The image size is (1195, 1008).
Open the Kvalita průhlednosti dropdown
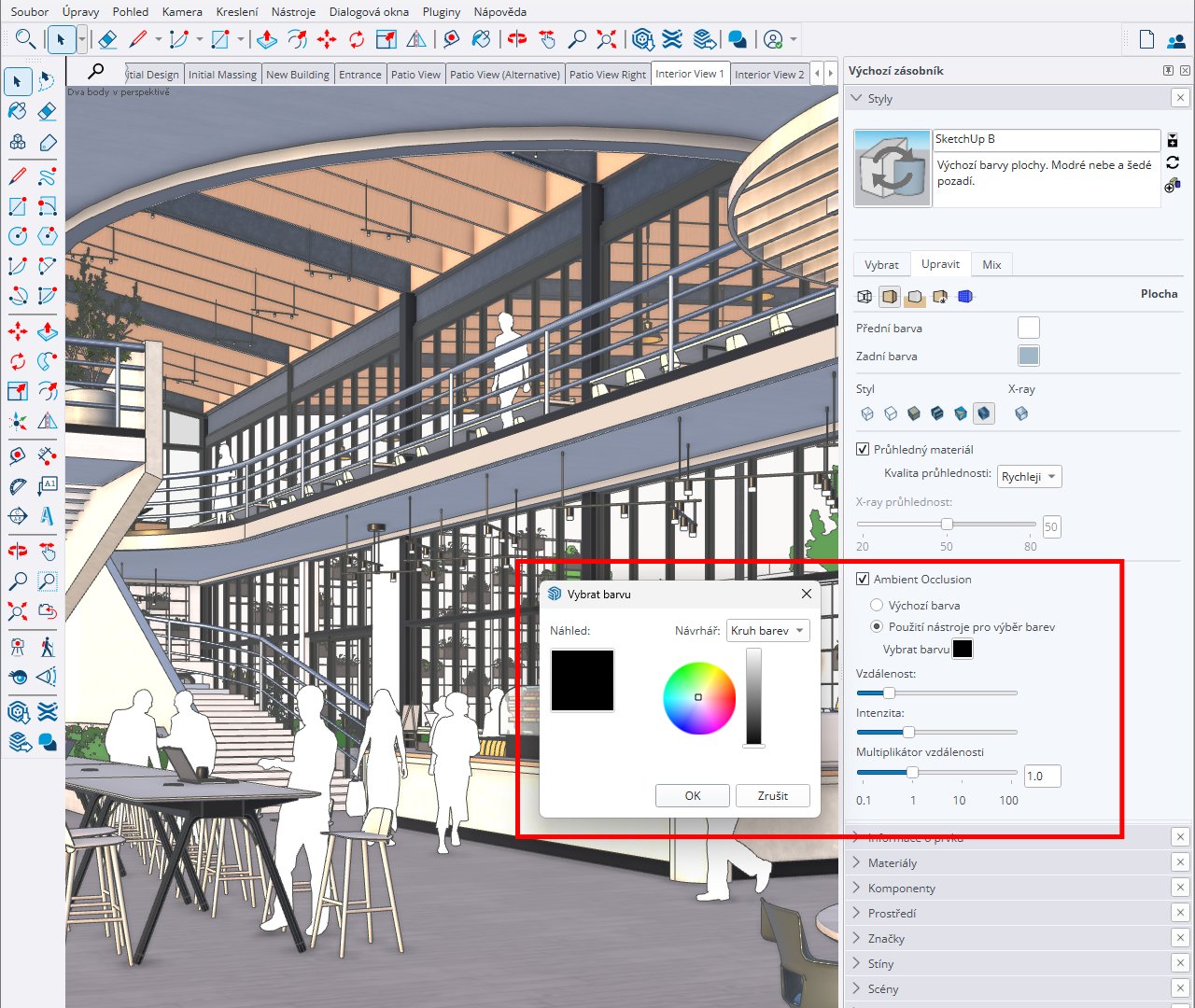[x=1029, y=477]
